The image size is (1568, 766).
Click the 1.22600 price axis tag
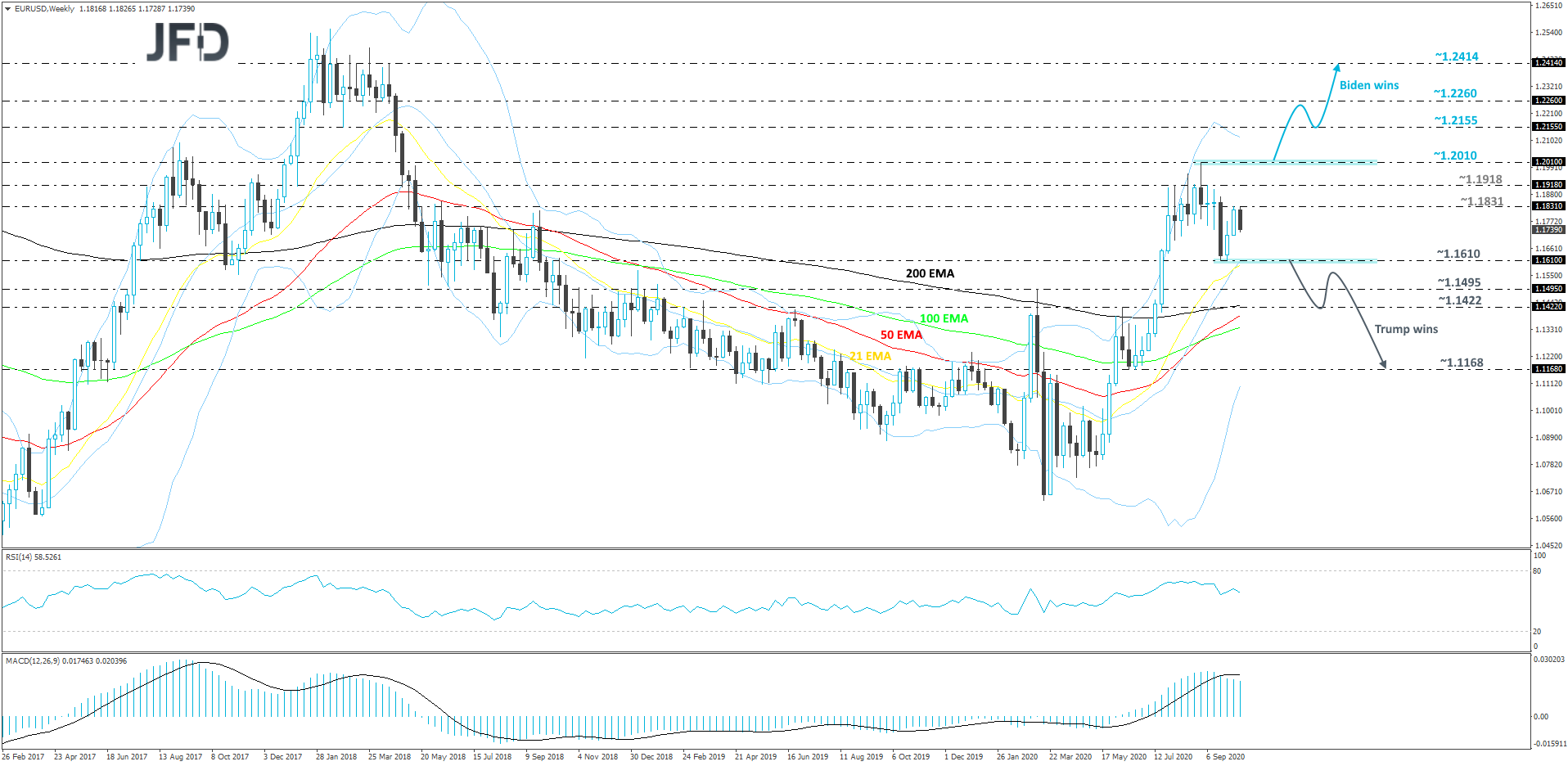pos(1548,101)
